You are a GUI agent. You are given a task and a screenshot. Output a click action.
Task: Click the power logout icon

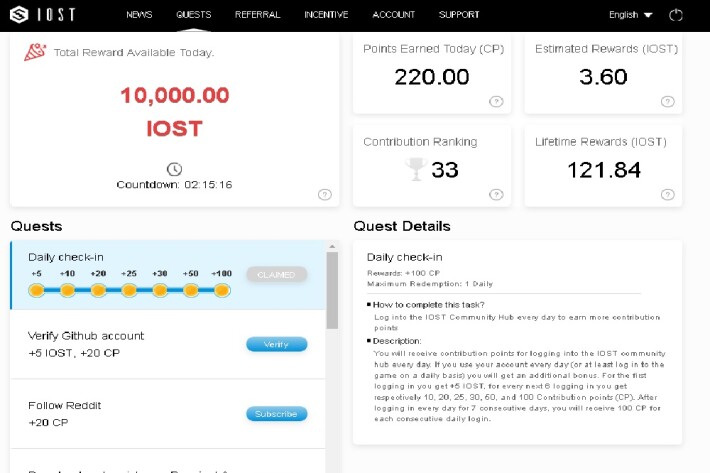(x=676, y=15)
